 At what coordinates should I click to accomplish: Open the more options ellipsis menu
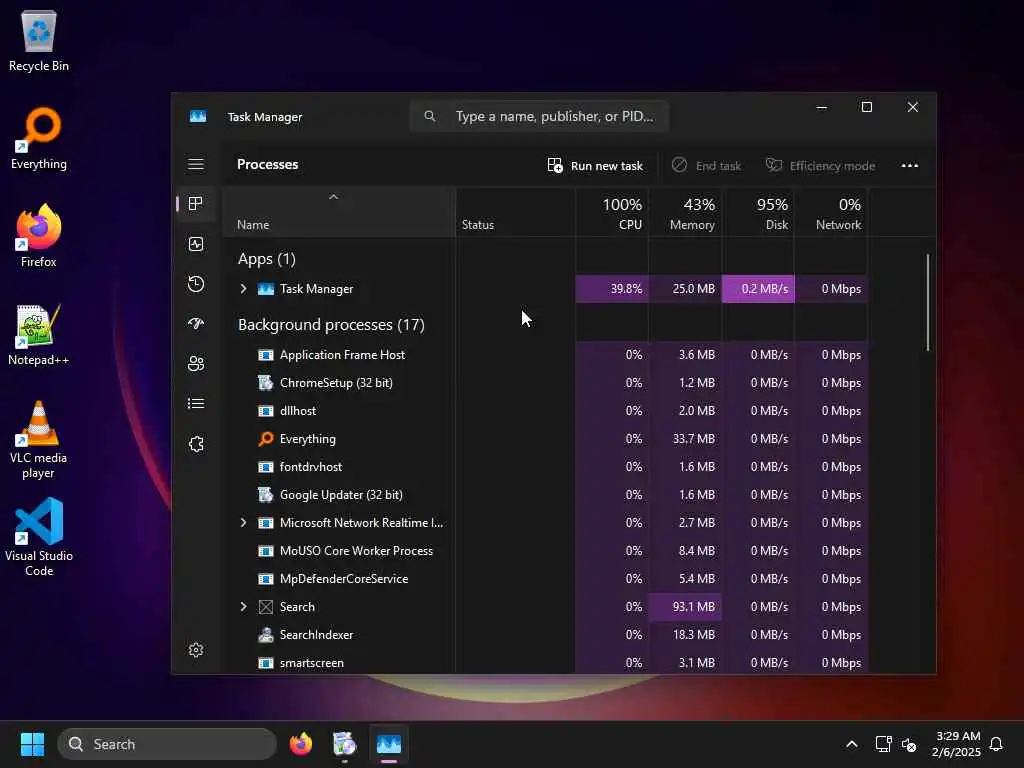pyautogui.click(x=910, y=166)
